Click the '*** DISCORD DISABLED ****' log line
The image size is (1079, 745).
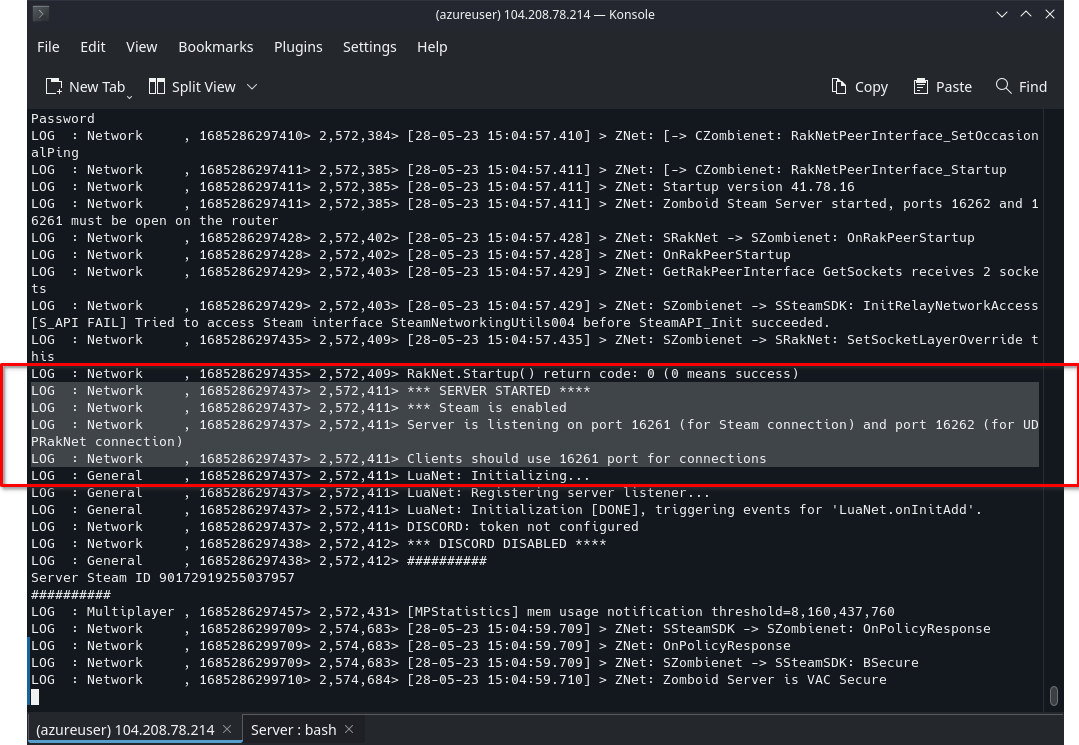pyautogui.click(x=319, y=544)
